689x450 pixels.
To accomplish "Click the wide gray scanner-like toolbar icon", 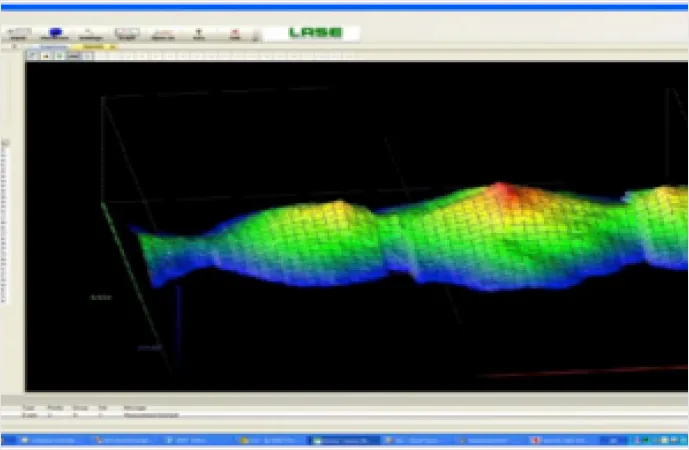I will pos(127,34).
